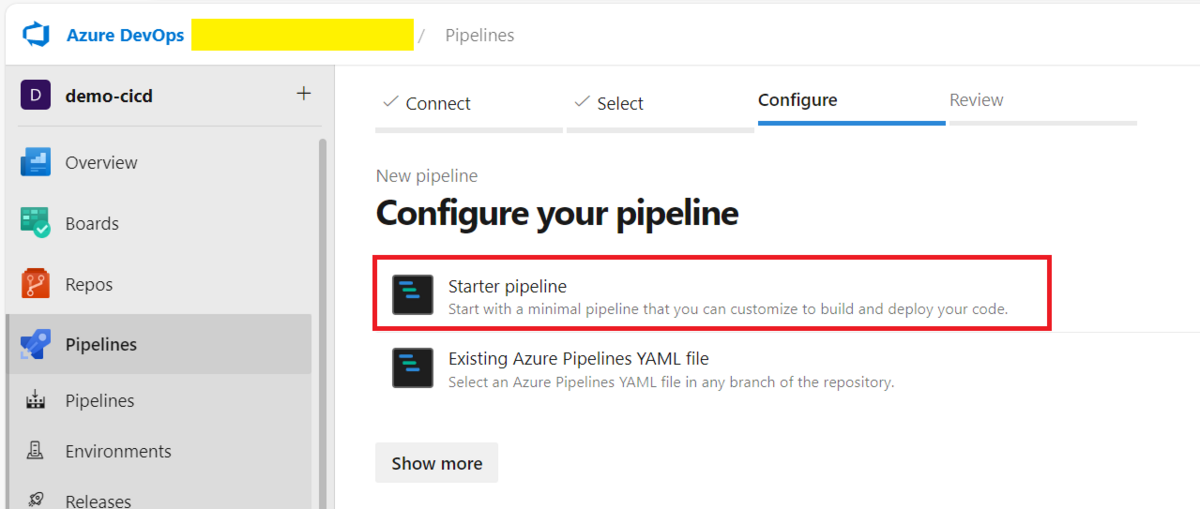Viewport: 1200px width, 509px height.
Task: Click the Azure DevOps logo icon
Action: click(x=36, y=35)
